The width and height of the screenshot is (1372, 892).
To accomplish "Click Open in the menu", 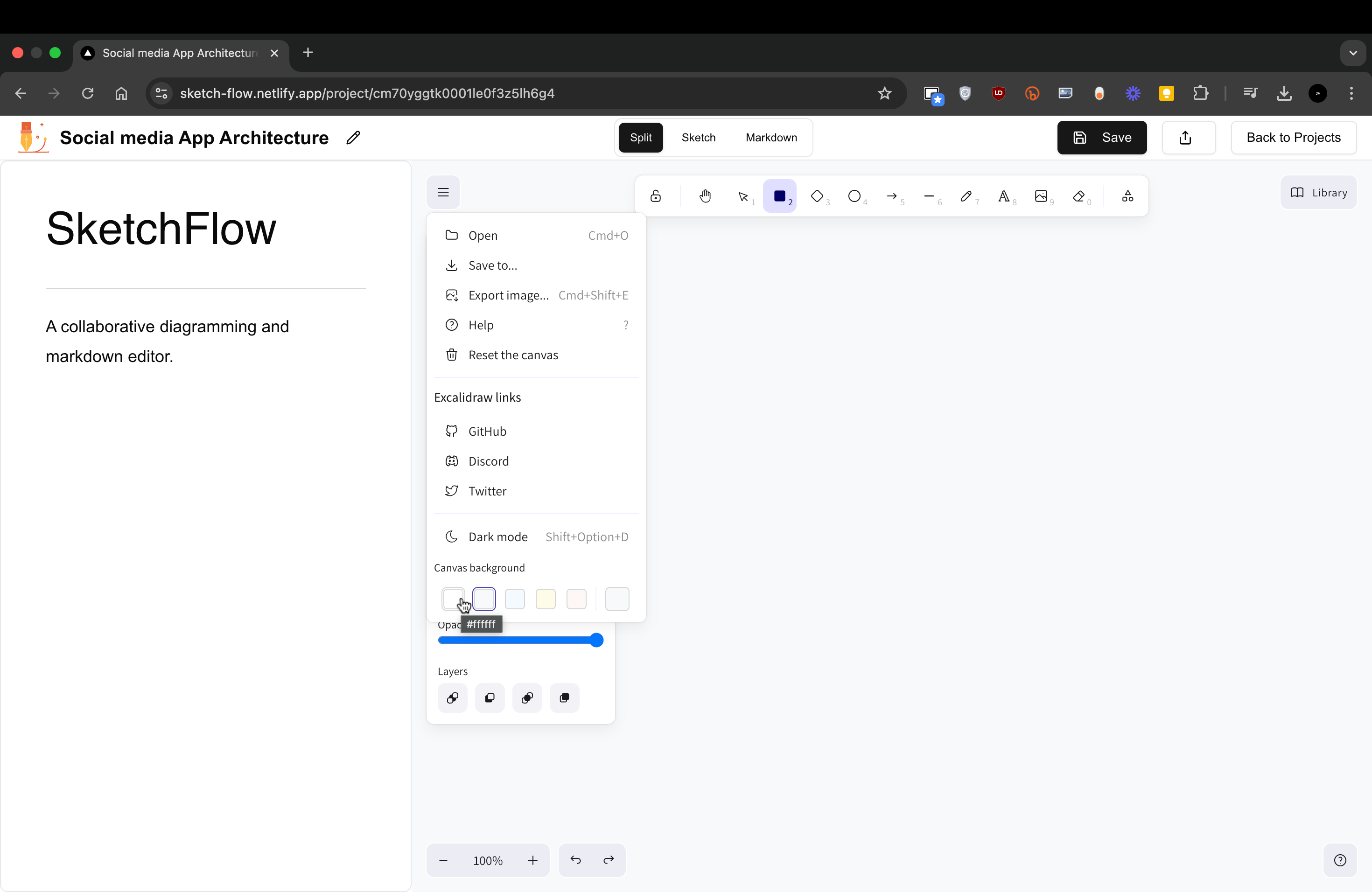I will (536, 235).
